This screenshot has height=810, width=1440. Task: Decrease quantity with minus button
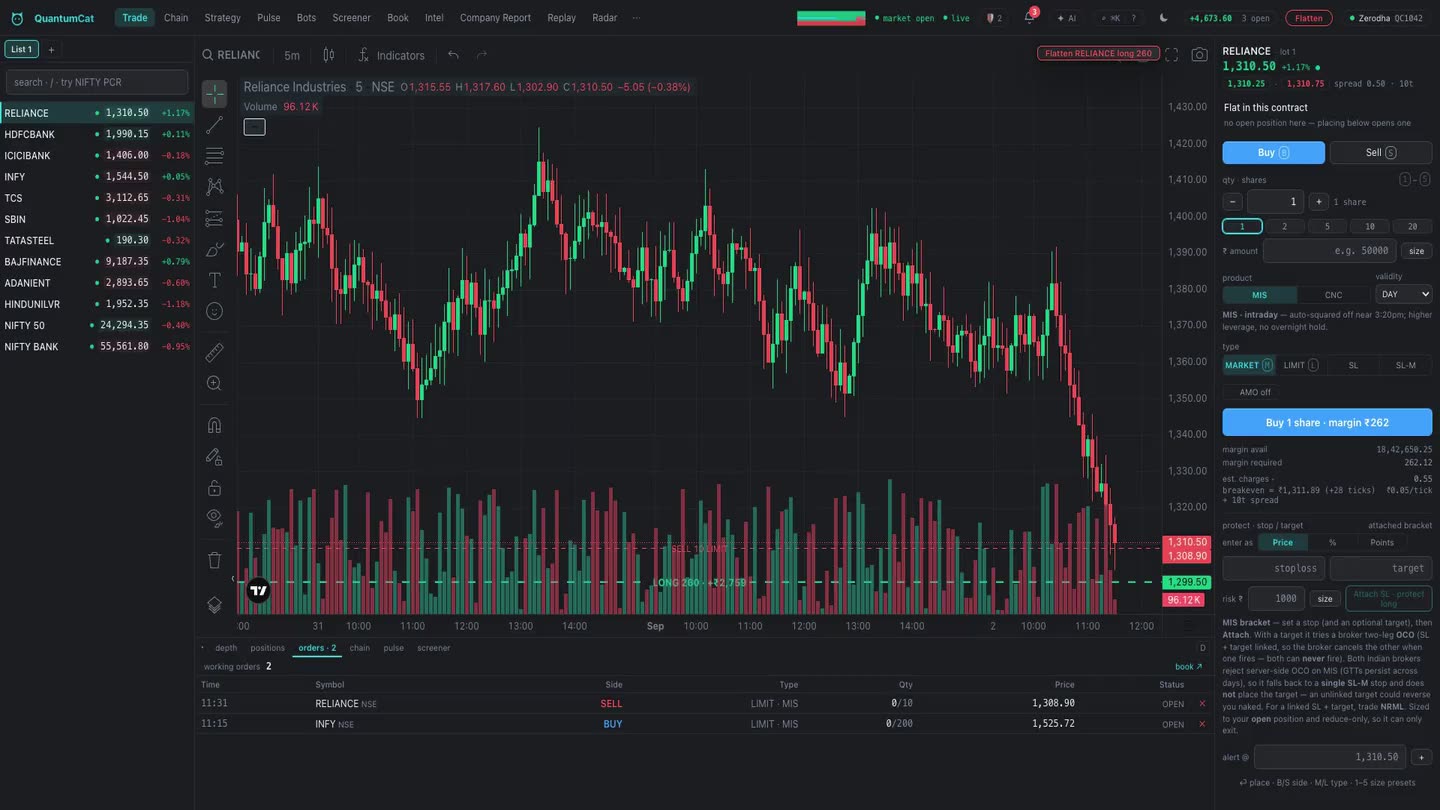(x=1233, y=202)
